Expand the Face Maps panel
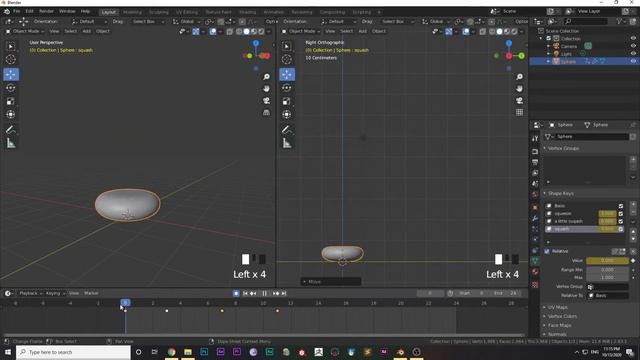This screenshot has height=360, width=640. coord(559,325)
